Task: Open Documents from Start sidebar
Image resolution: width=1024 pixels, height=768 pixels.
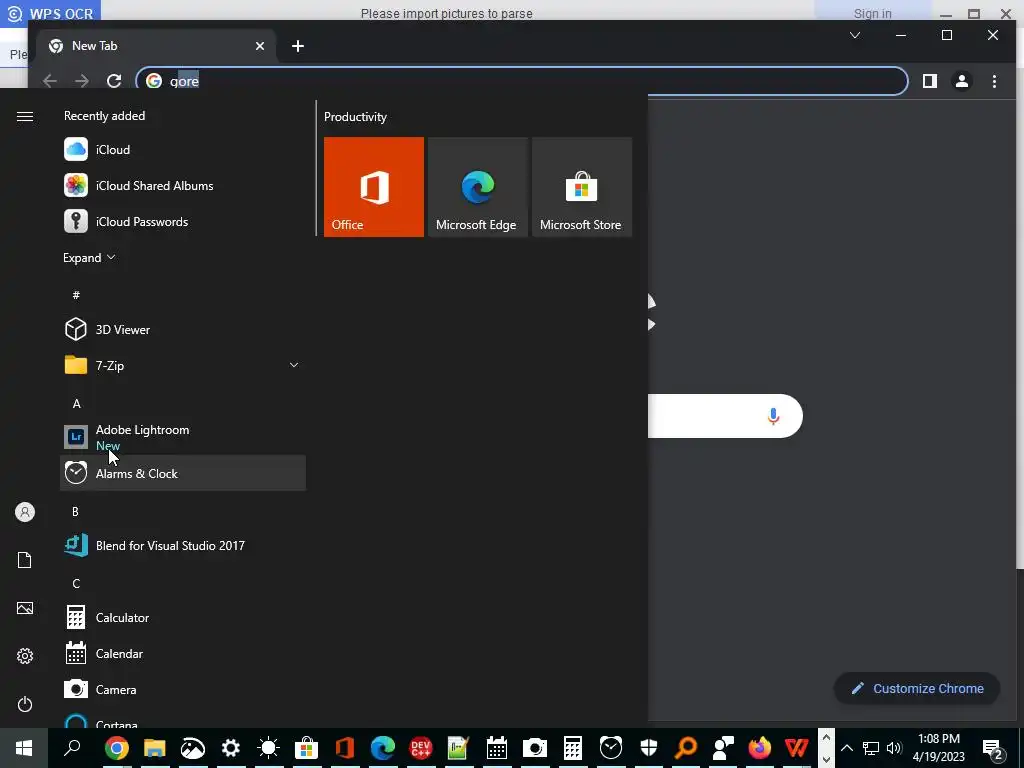Action: tap(25, 560)
